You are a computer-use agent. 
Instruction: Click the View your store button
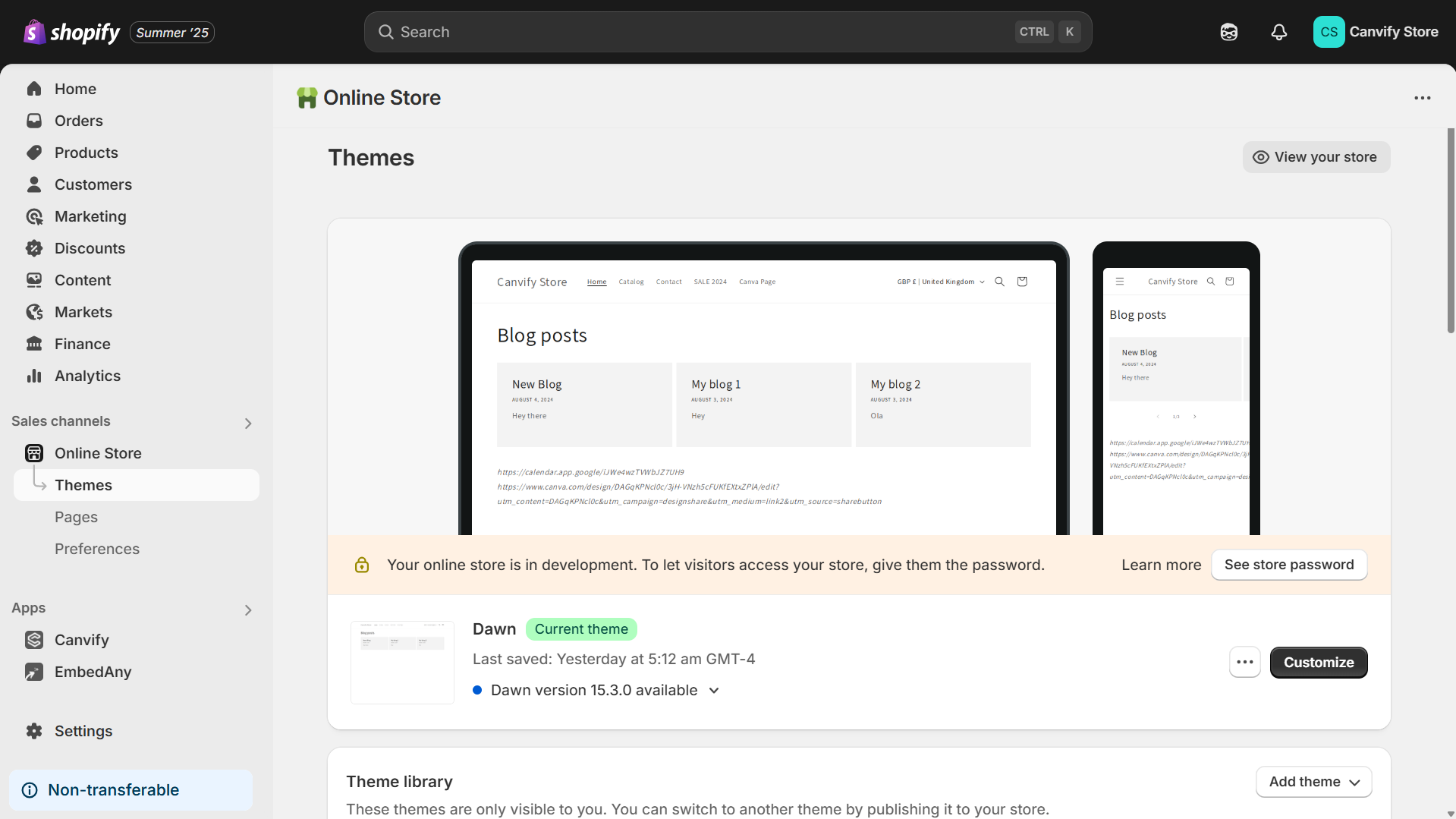tap(1316, 157)
